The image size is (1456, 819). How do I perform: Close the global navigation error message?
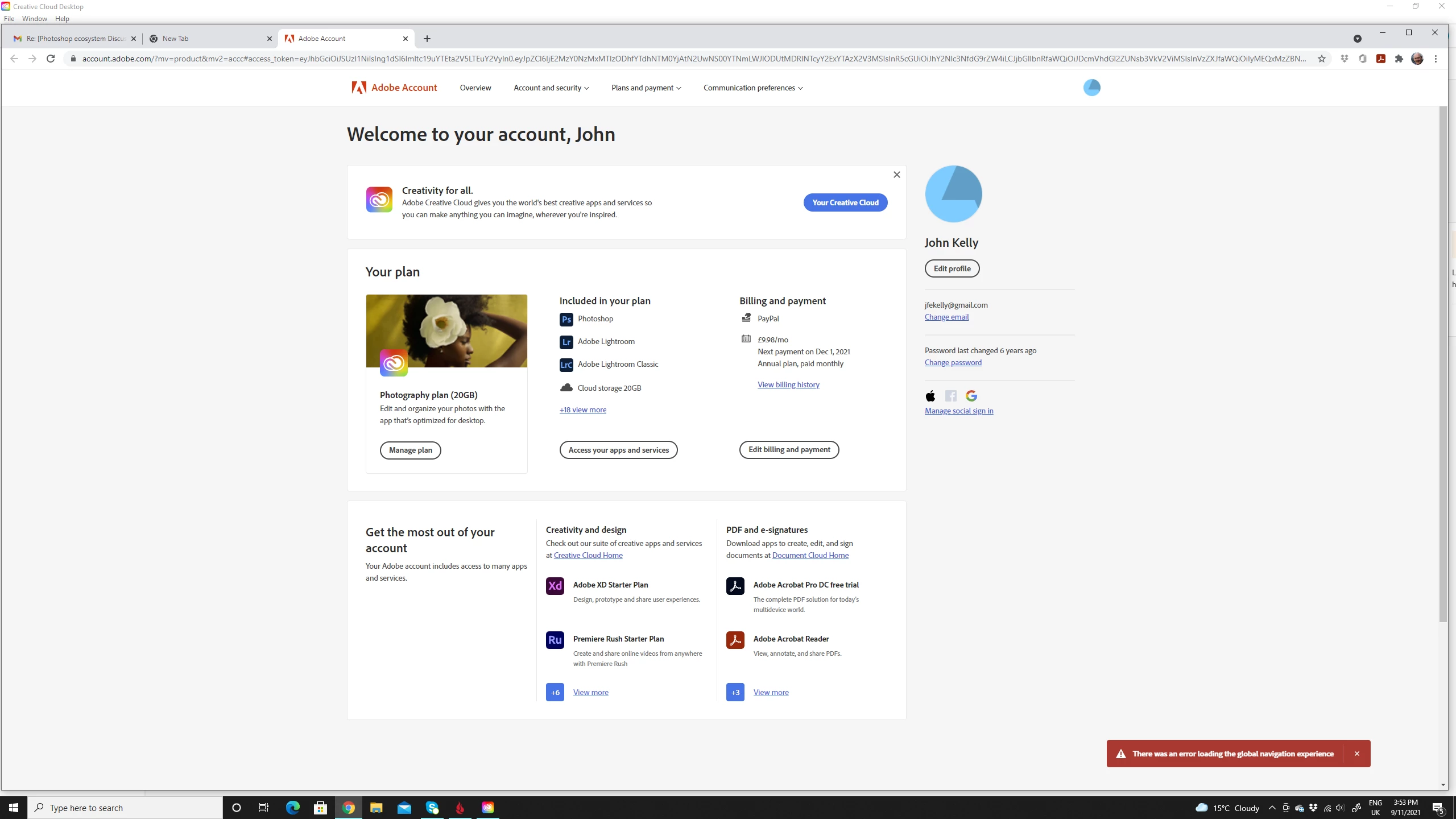[x=1356, y=754]
